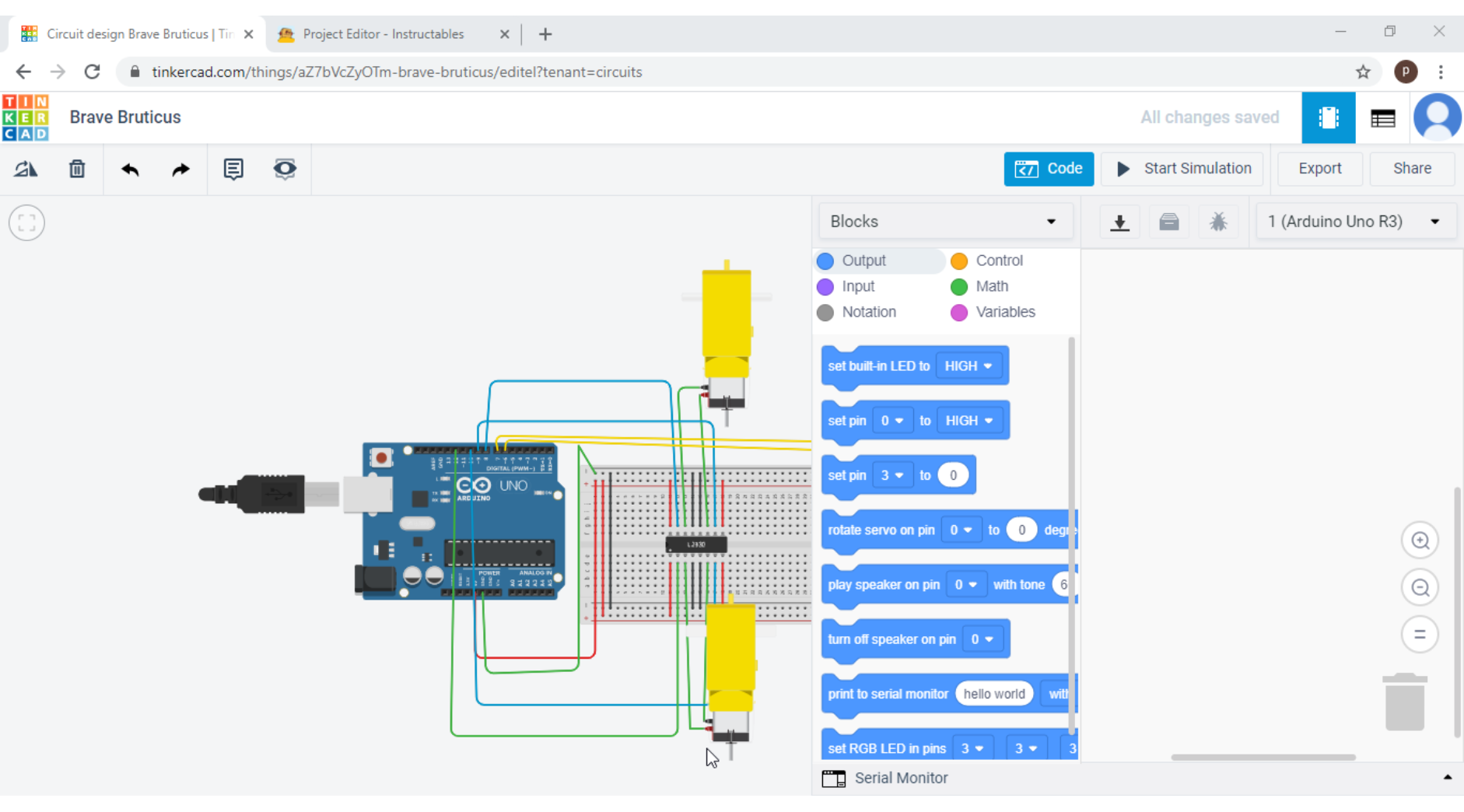Undo the last action

coord(130,169)
